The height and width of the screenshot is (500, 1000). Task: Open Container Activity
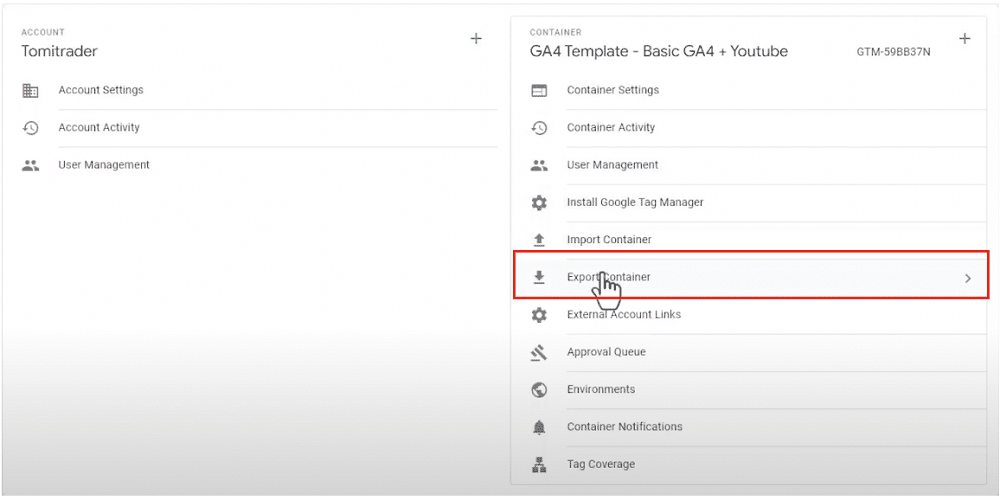(611, 128)
